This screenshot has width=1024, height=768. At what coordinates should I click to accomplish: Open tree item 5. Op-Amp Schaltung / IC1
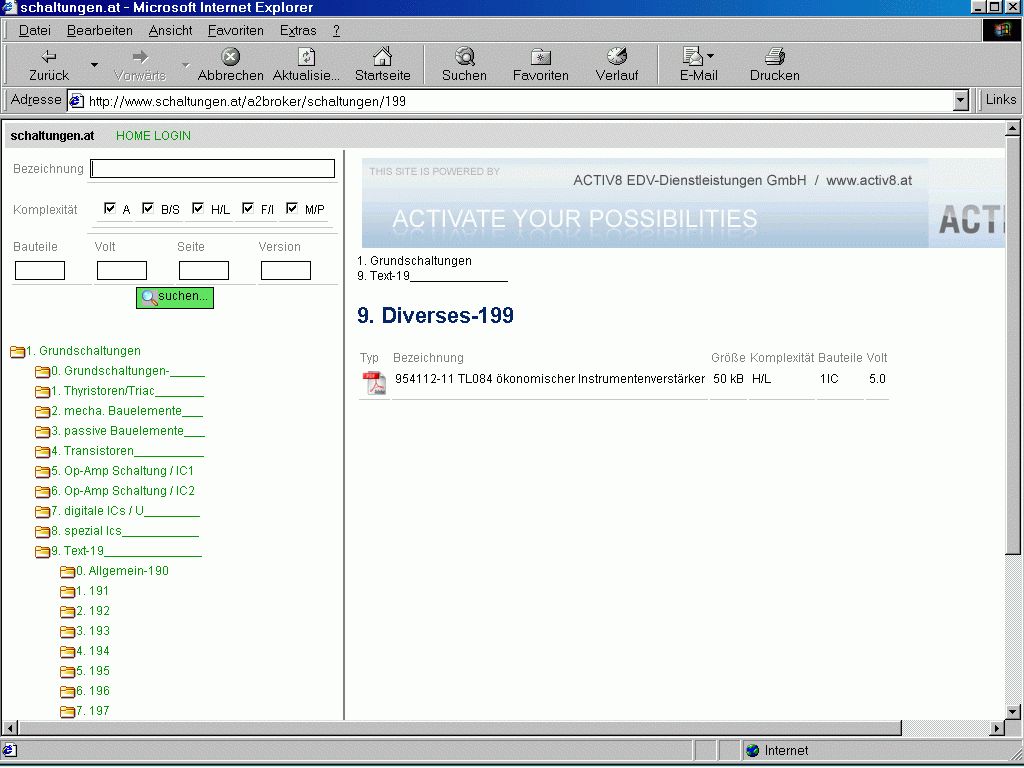pos(122,471)
